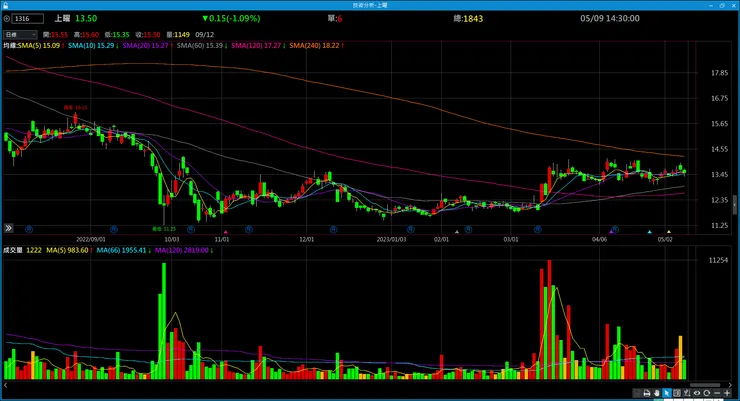Click the dimmed first icon in bottom toolbar

tap(636, 393)
